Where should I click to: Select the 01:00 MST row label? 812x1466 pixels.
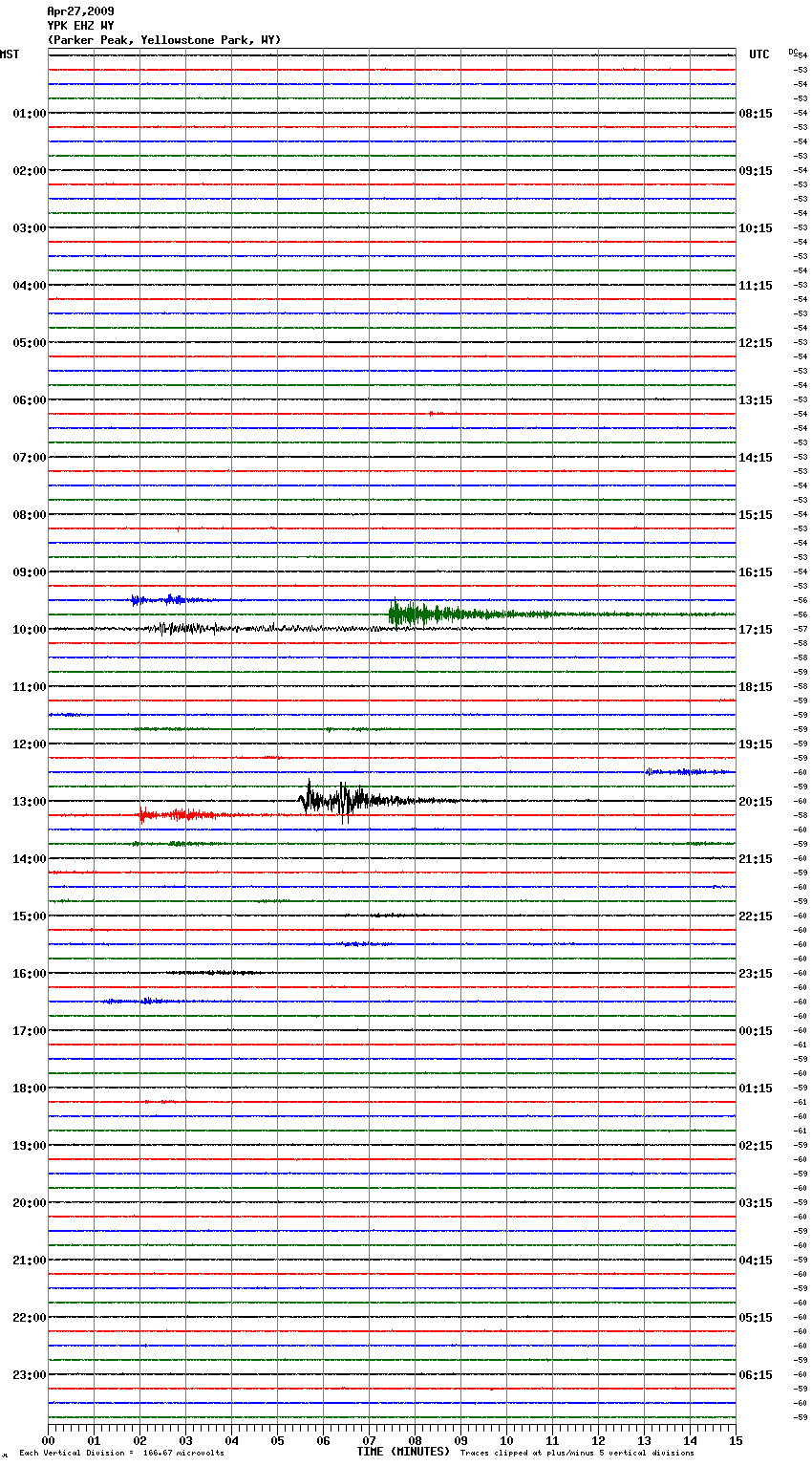pos(30,114)
